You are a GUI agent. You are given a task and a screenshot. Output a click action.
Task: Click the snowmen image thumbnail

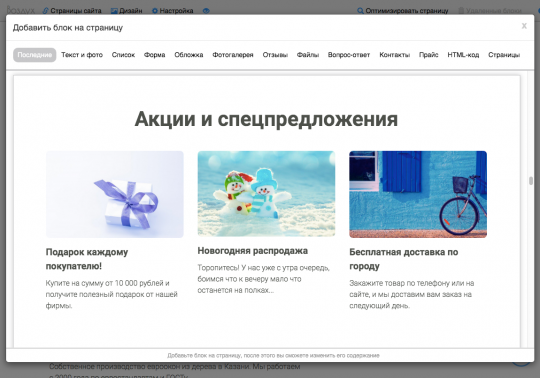[x=266, y=194]
